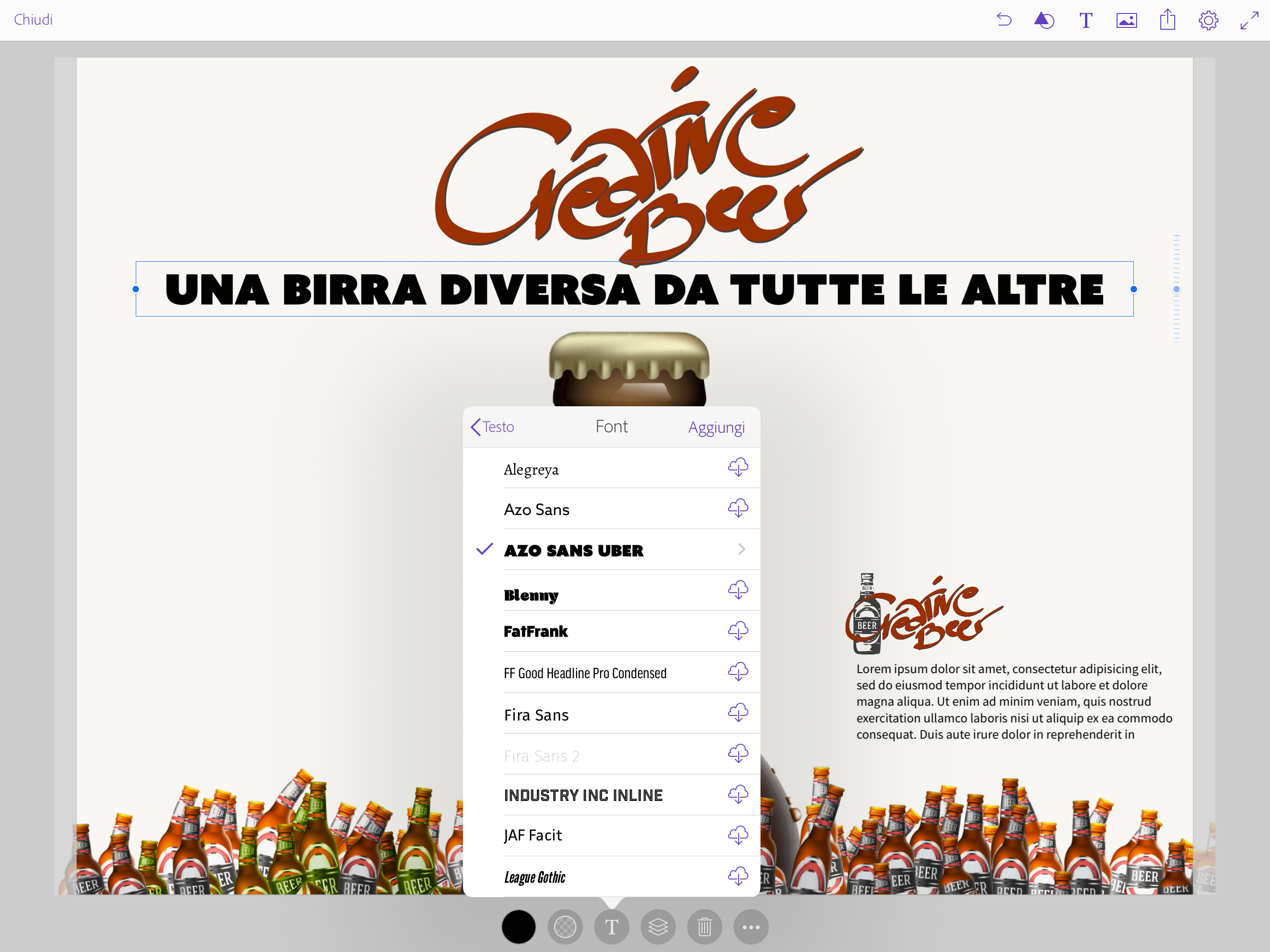The height and width of the screenshot is (952, 1270).
Task: Click the undo arrow icon
Action: point(1004,20)
